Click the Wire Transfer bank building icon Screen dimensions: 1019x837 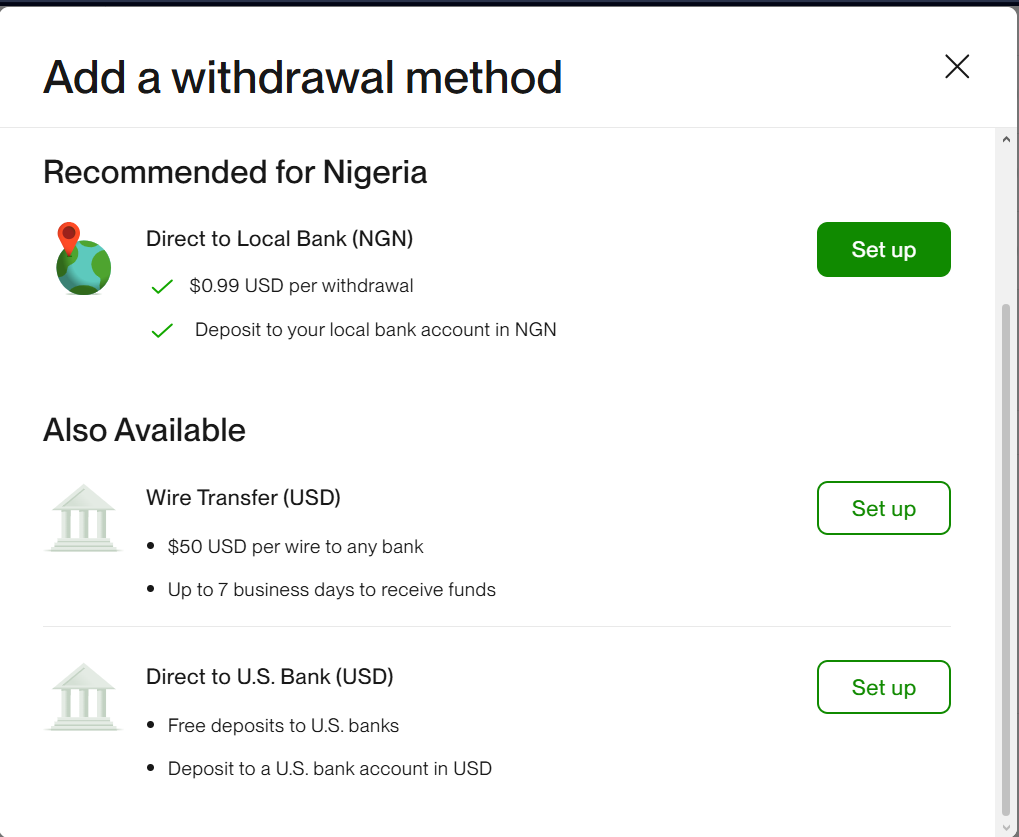[84, 518]
